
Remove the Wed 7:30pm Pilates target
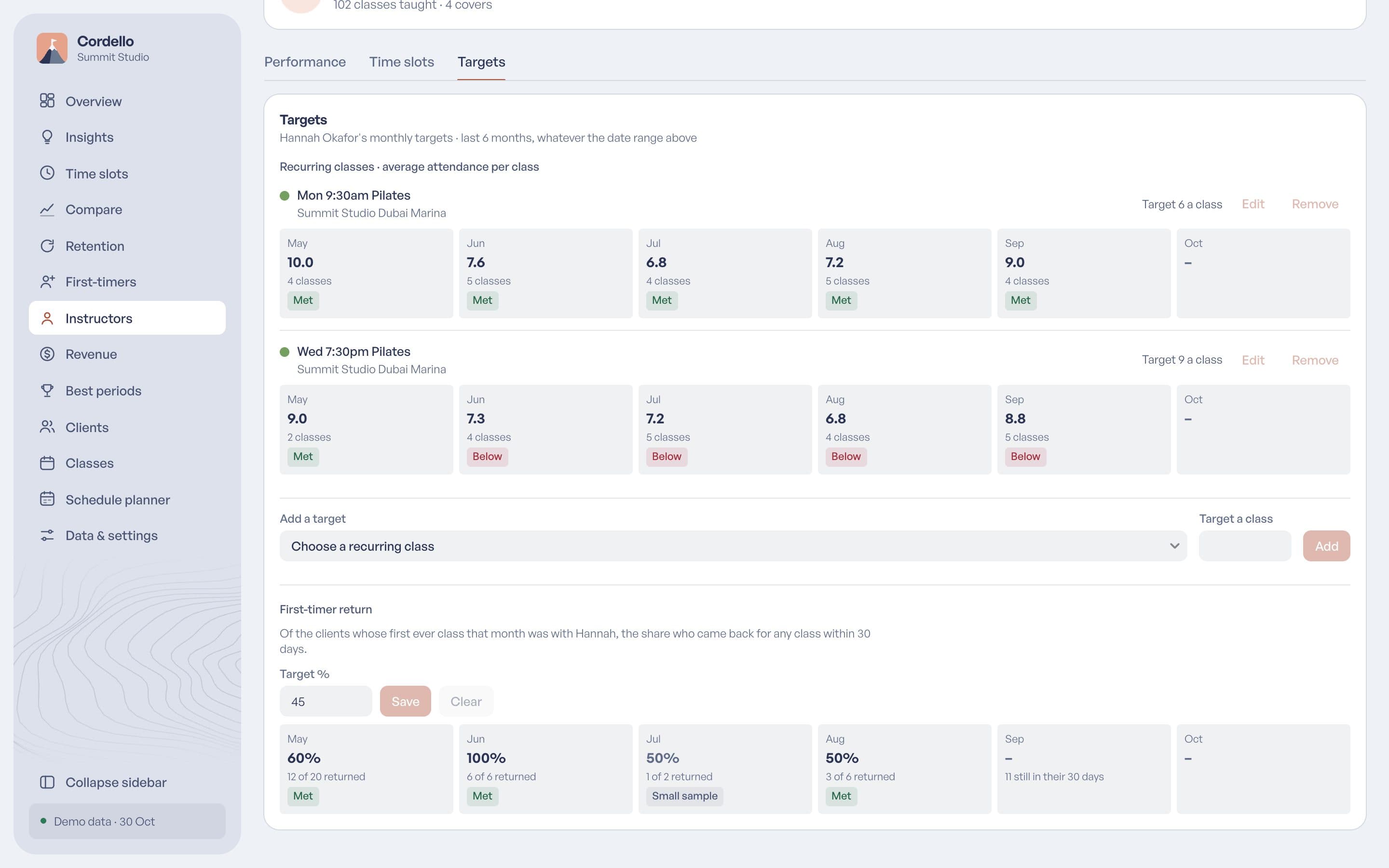click(1315, 360)
